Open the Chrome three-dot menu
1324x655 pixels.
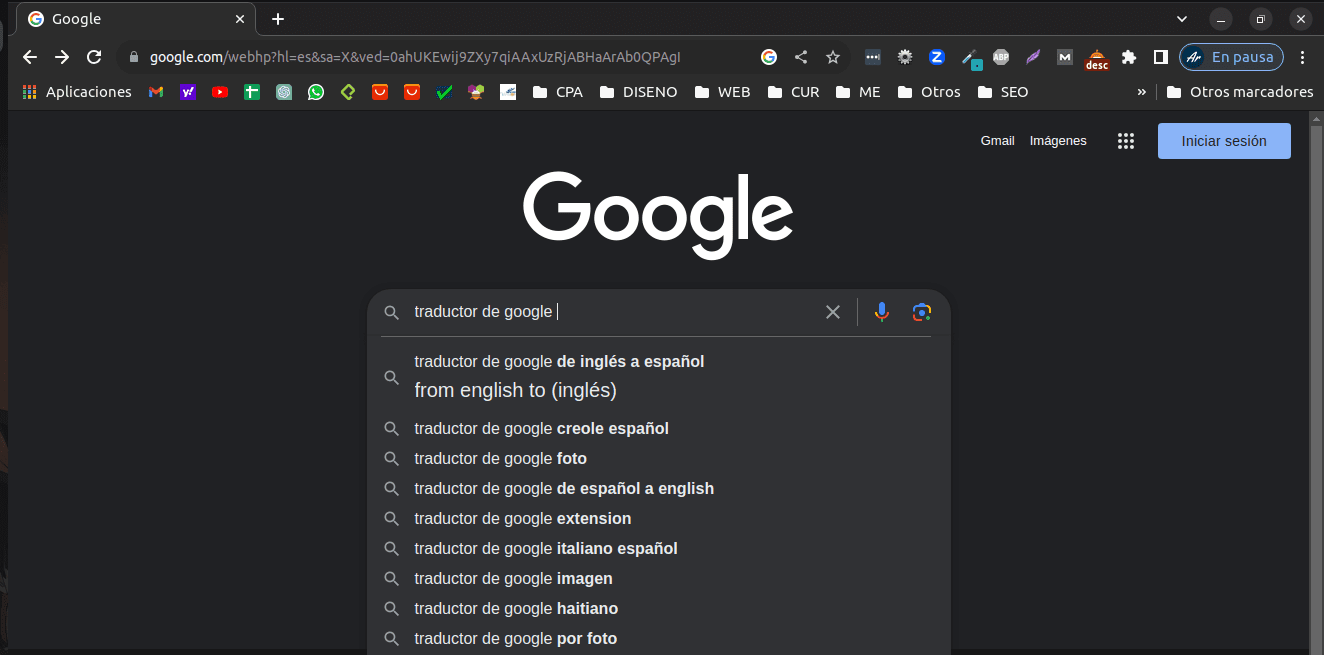tap(1302, 57)
